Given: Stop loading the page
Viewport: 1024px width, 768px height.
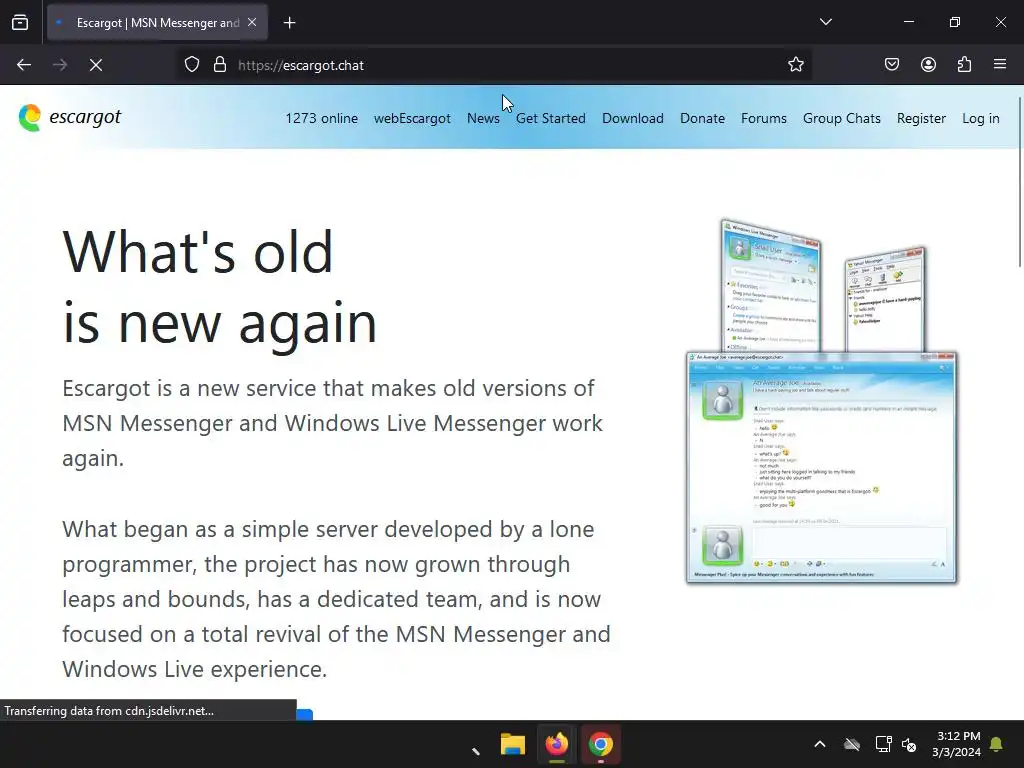Looking at the screenshot, I should click(x=96, y=65).
